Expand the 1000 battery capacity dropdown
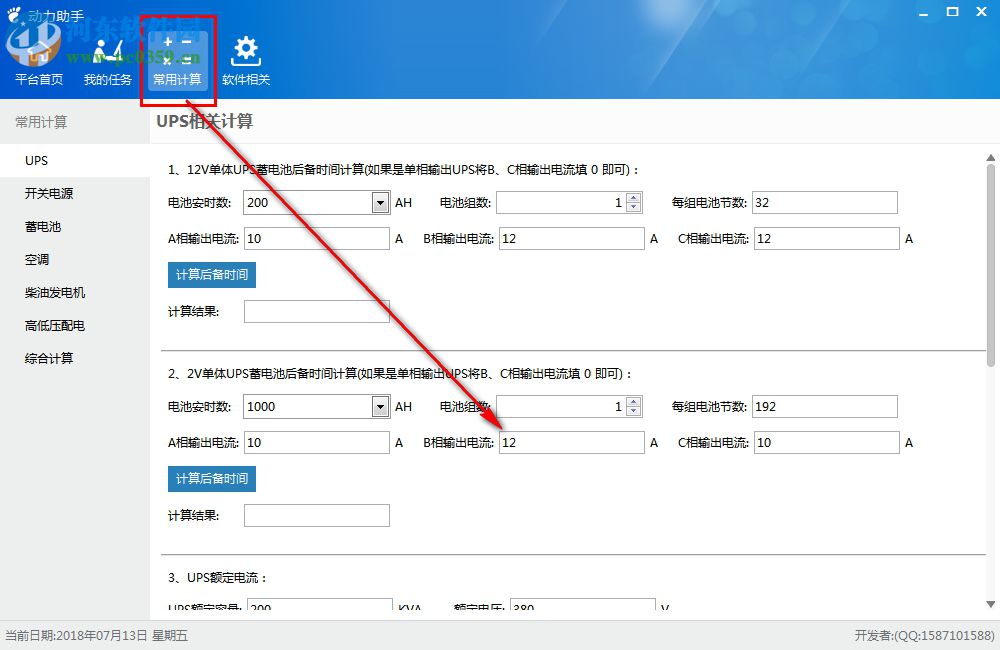 [x=379, y=406]
